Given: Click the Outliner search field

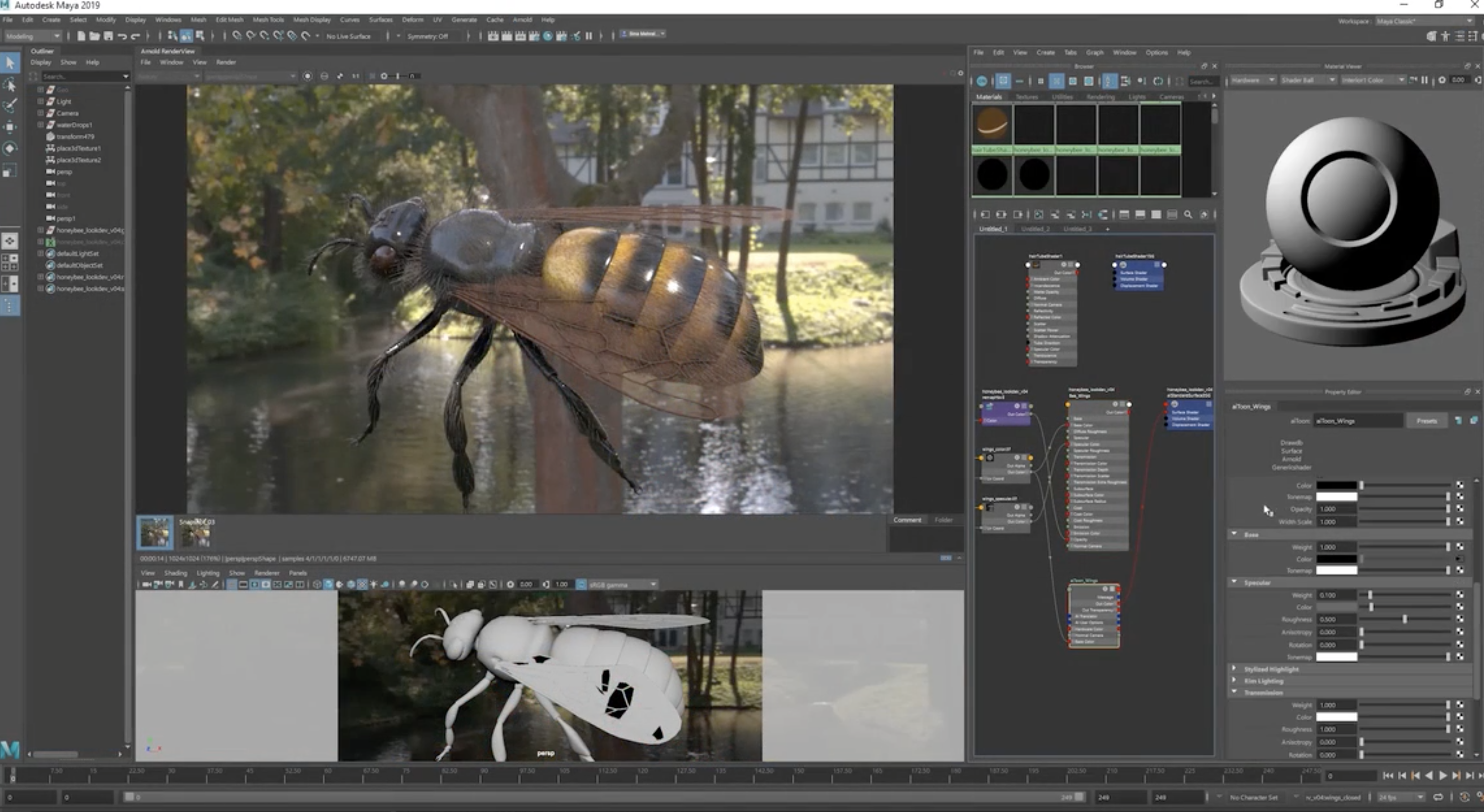Looking at the screenshot, I should click(85, 76).
